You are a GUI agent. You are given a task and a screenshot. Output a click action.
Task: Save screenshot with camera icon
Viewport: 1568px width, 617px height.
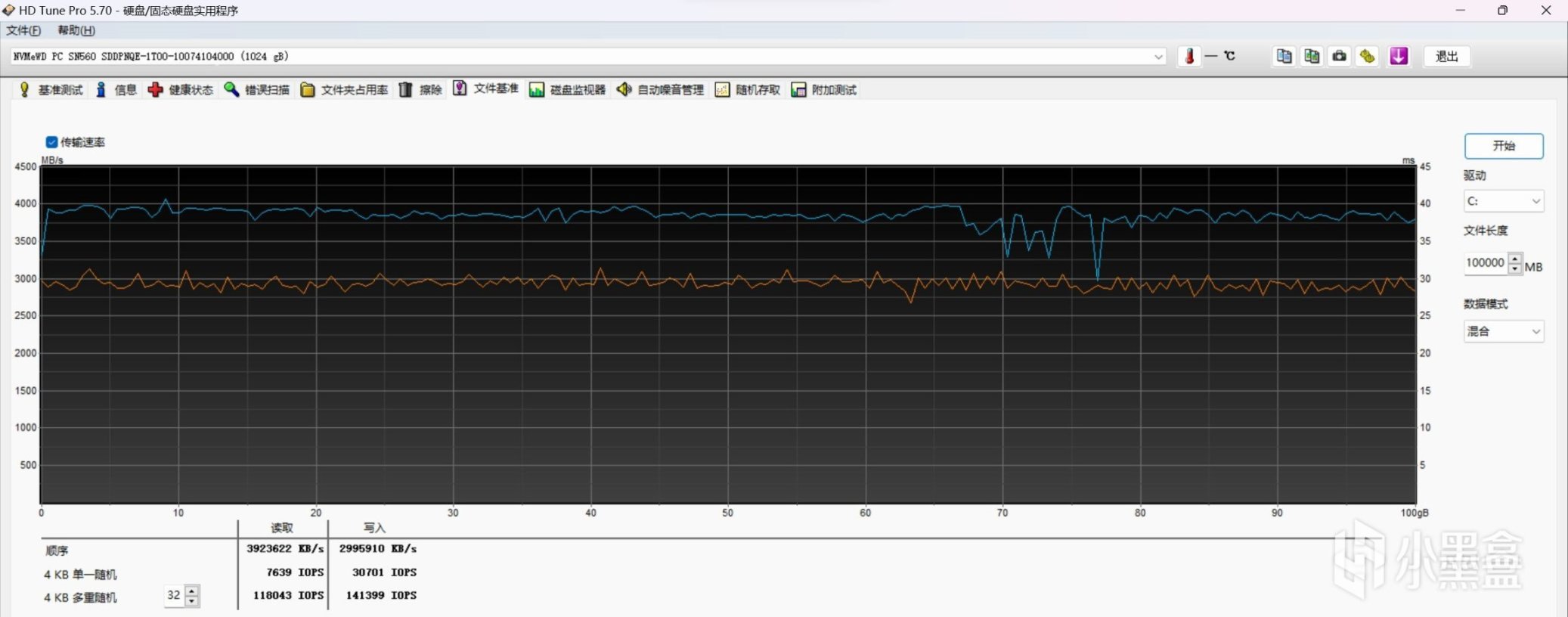tap(1340, 56)
